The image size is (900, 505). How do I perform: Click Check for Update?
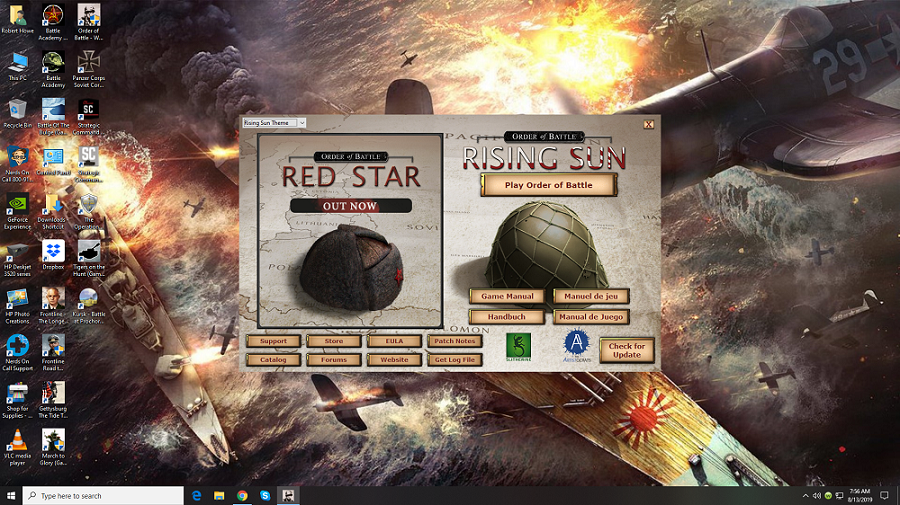627,351
